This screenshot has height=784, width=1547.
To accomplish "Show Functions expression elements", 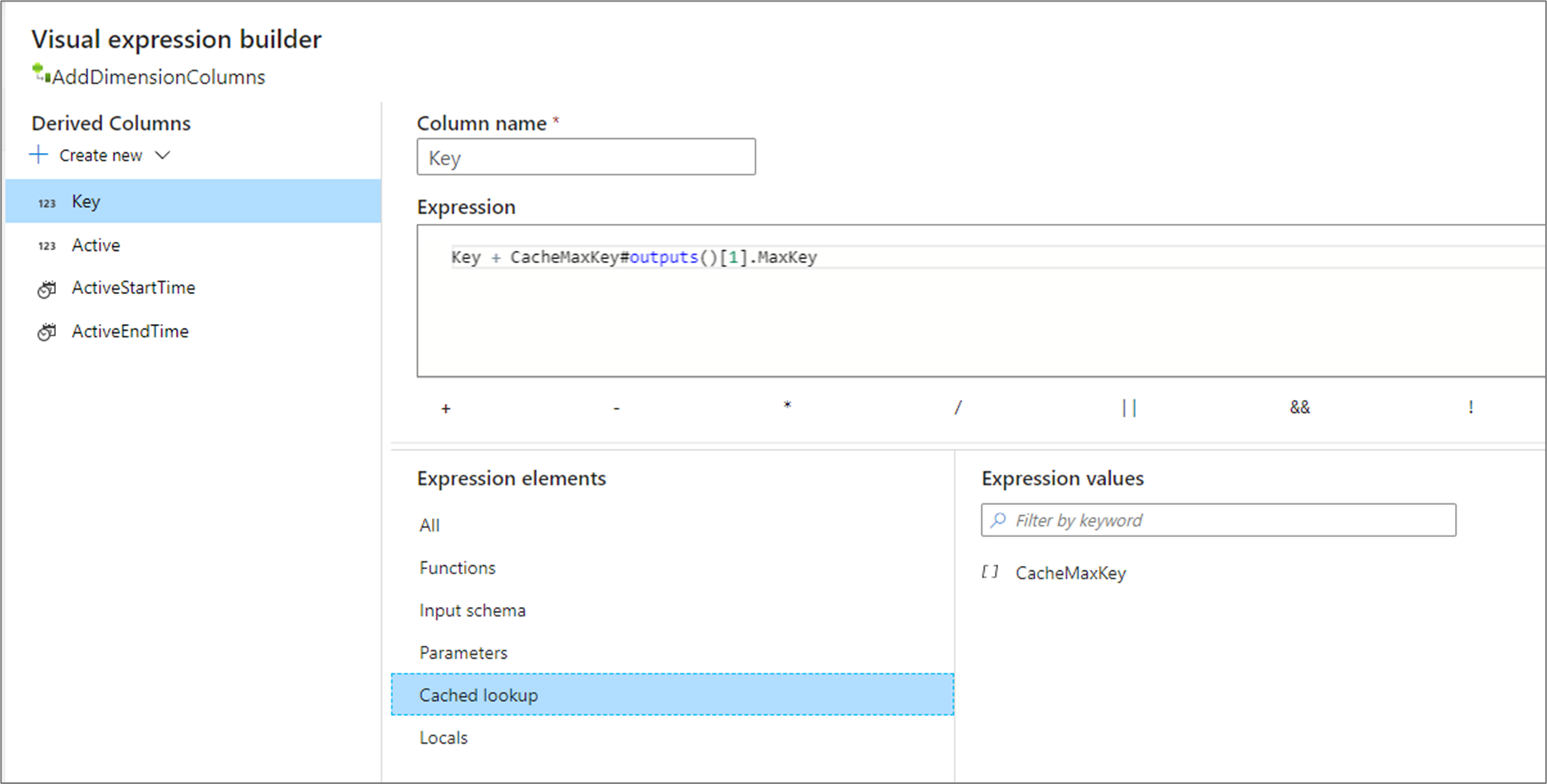I will pos(458,568).
